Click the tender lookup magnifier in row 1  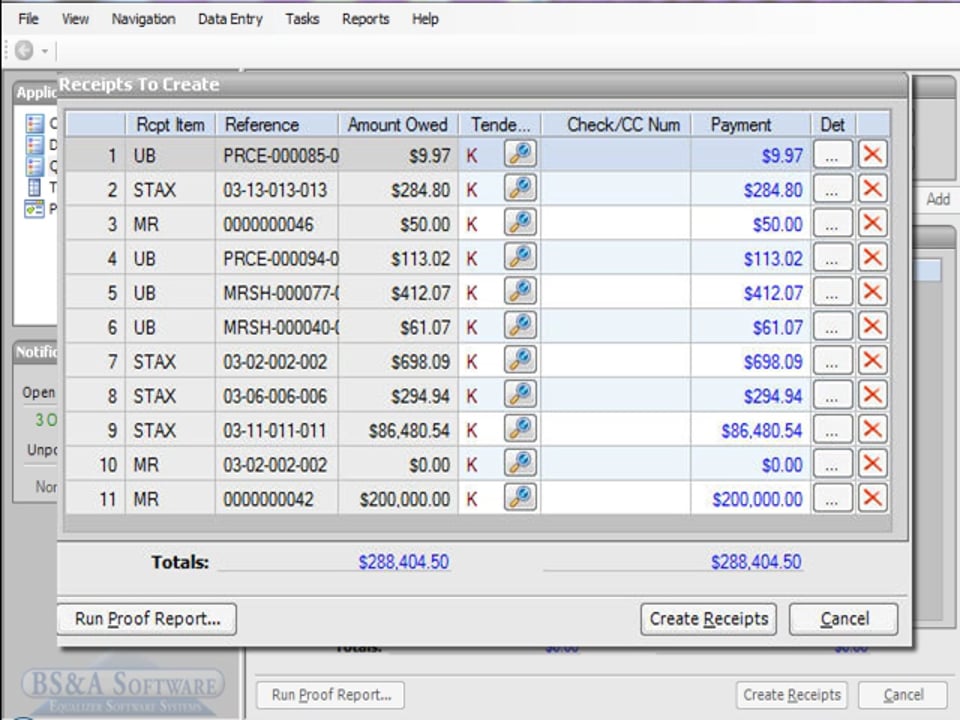[x=520, y=155]
